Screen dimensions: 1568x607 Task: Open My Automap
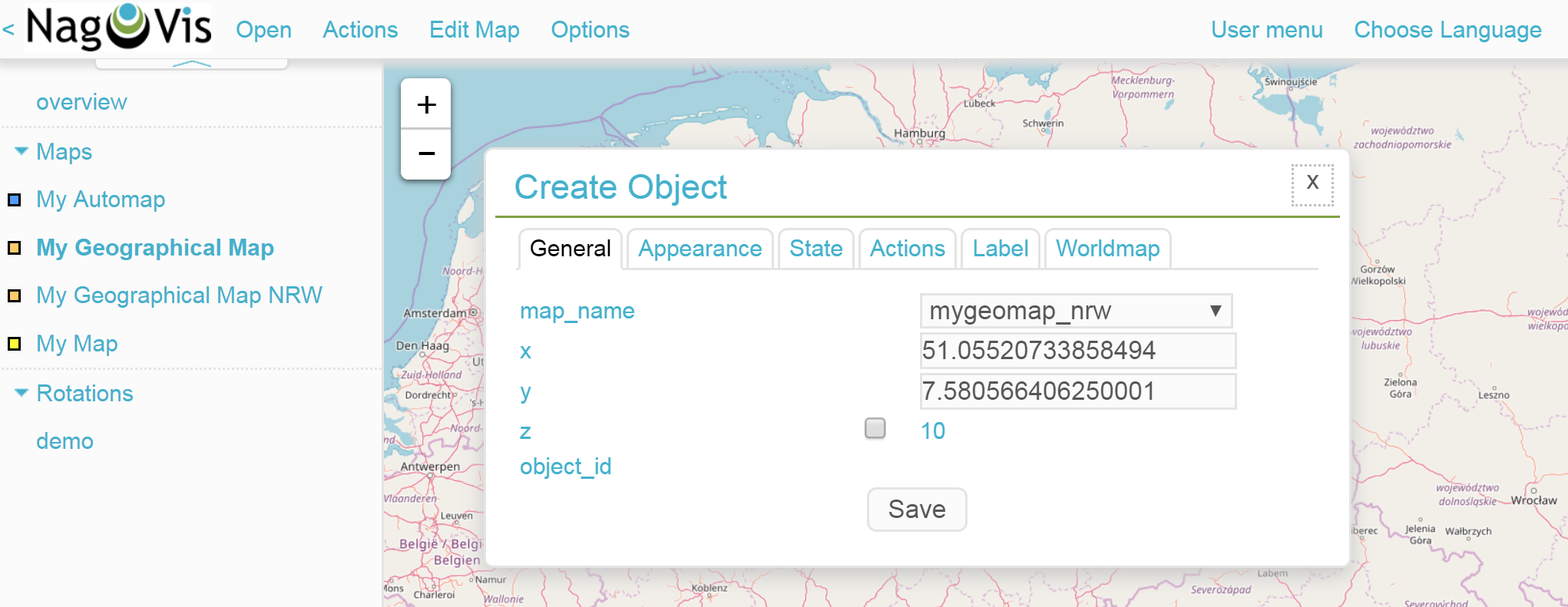click(101, 200)
